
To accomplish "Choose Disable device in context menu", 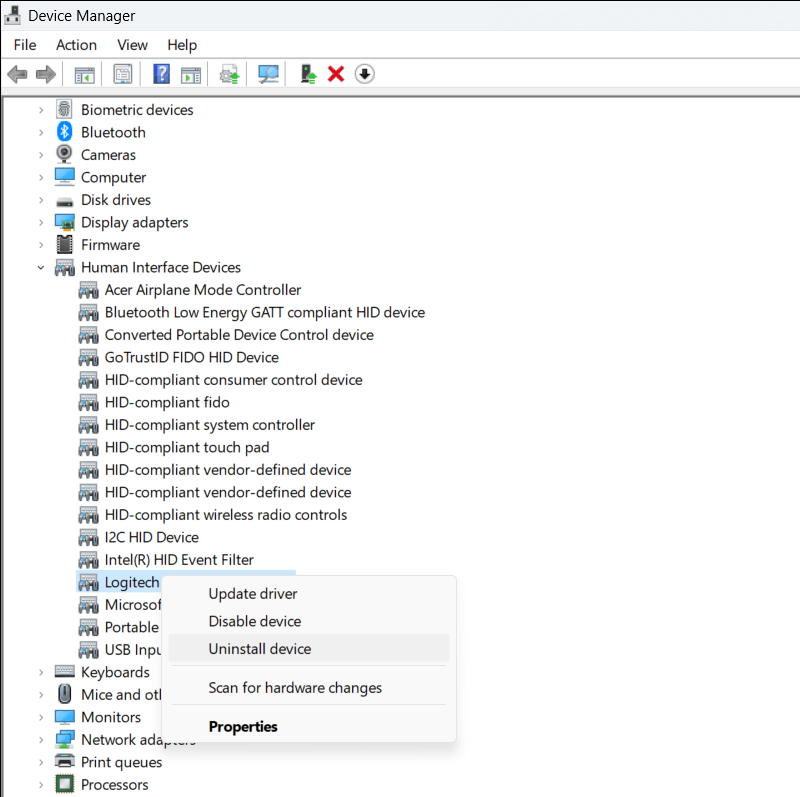I will click(254, 621).
